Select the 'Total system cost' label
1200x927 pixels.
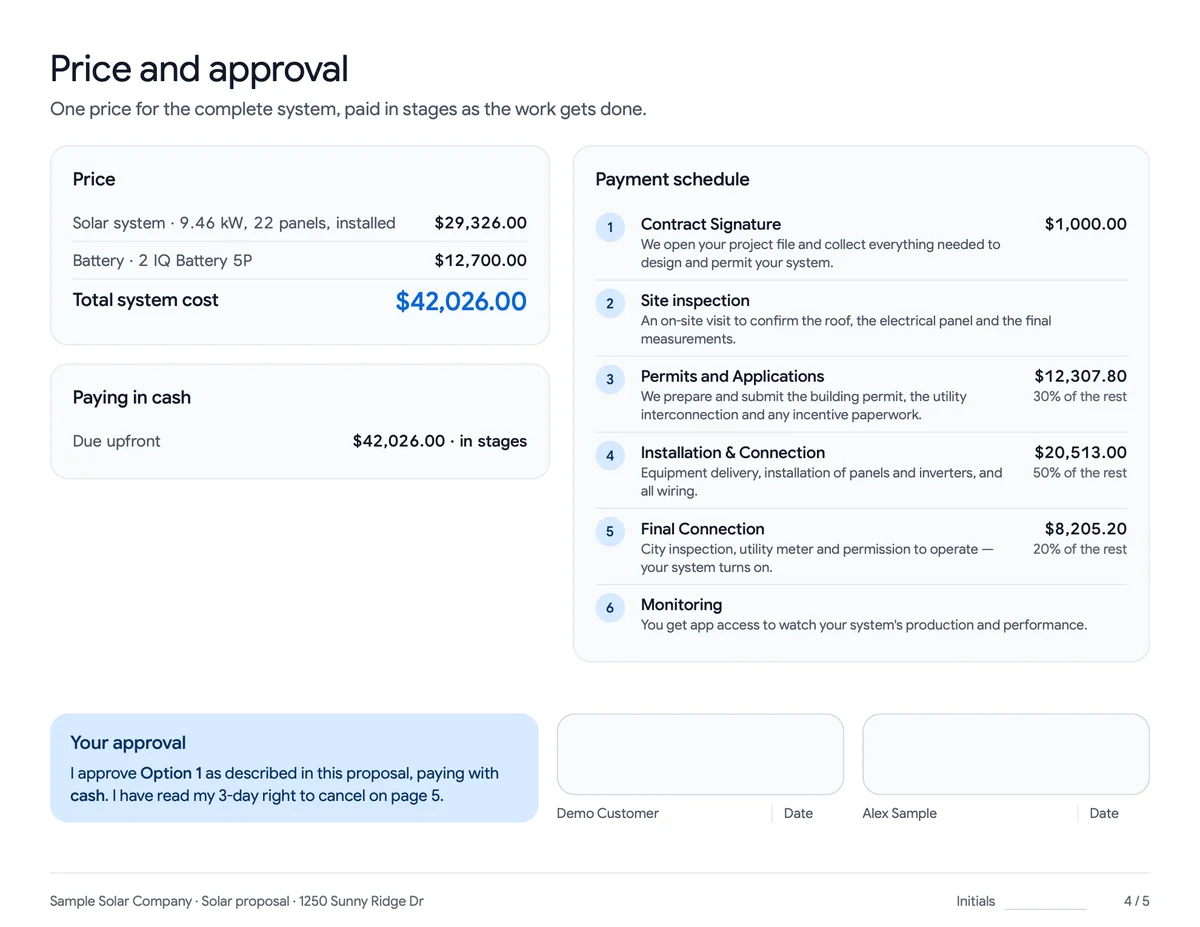tap(145, 300)
